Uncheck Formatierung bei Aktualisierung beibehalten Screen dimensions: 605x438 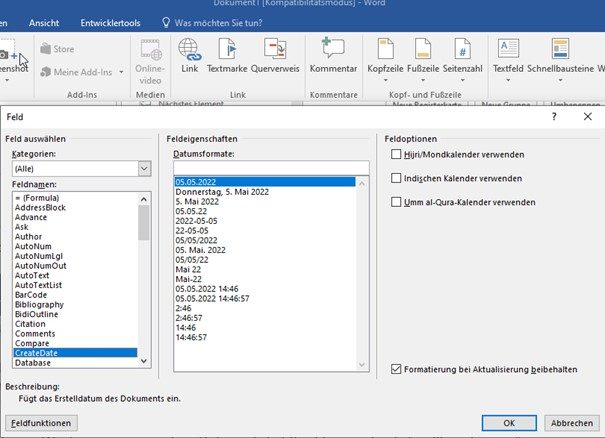click(x=397, y=369)
